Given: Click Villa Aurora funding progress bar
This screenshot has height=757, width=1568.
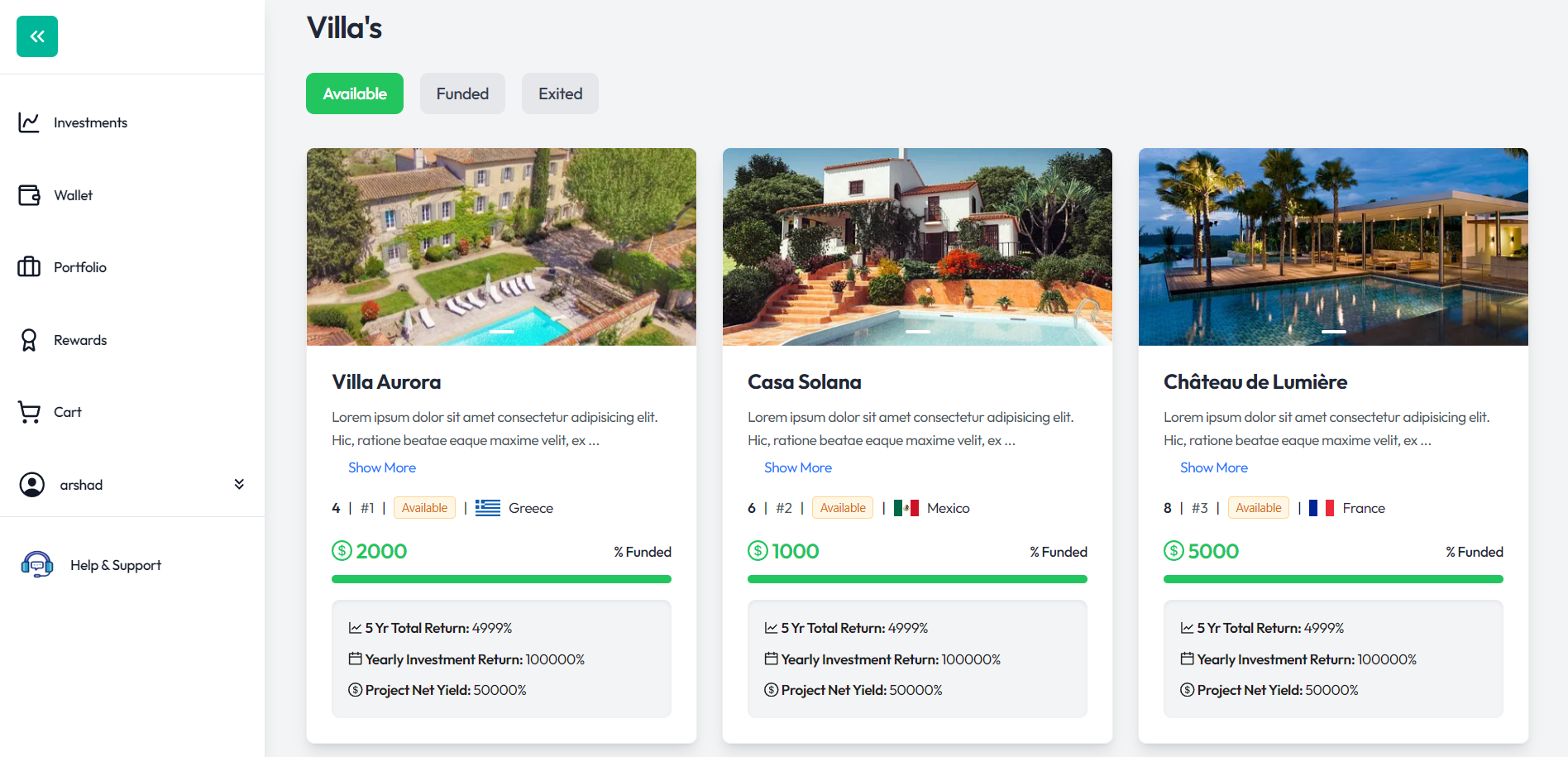Looking at the screenshot, I should (501, 579).
